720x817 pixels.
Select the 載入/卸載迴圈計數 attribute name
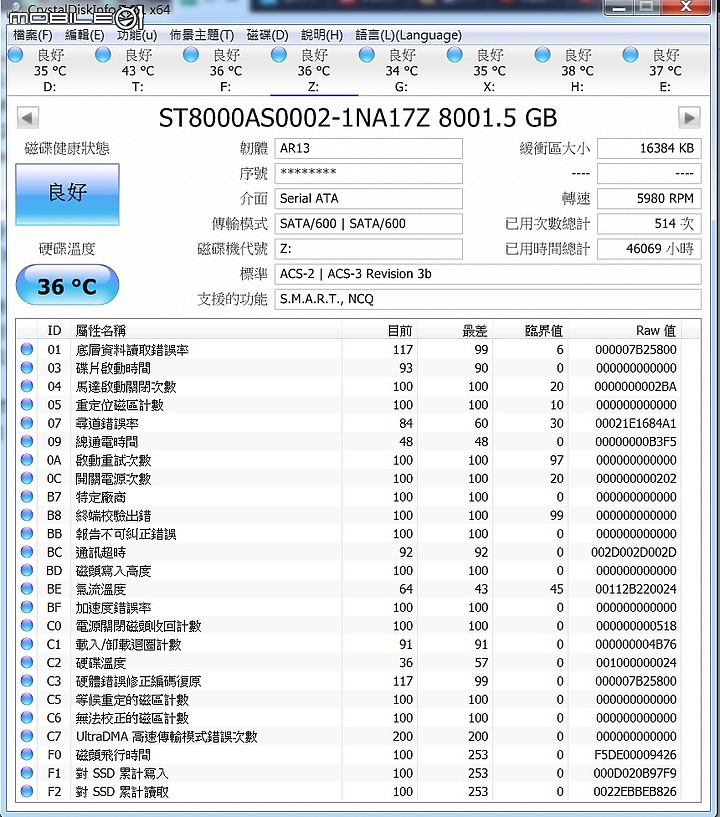pyautogui.click(x=128, y=645)
